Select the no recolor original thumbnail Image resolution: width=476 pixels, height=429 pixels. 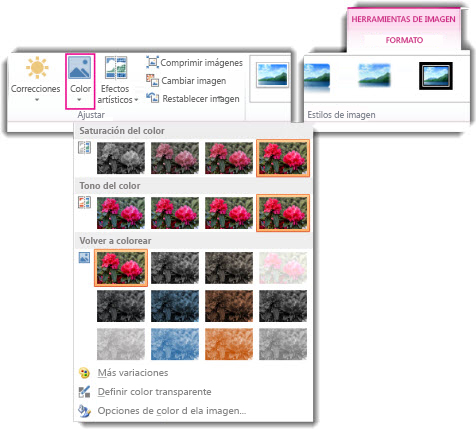121,268
